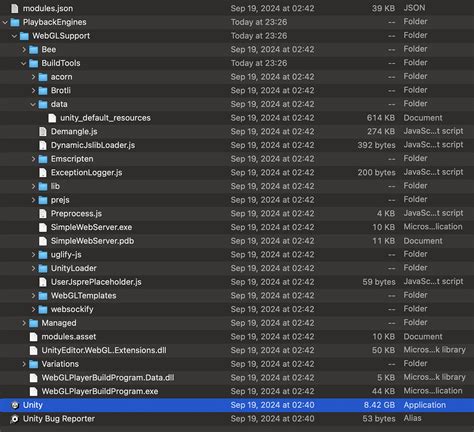Click the JSON kind label
The width and height of the screenshot is (474, 432).
click(414, 8)
